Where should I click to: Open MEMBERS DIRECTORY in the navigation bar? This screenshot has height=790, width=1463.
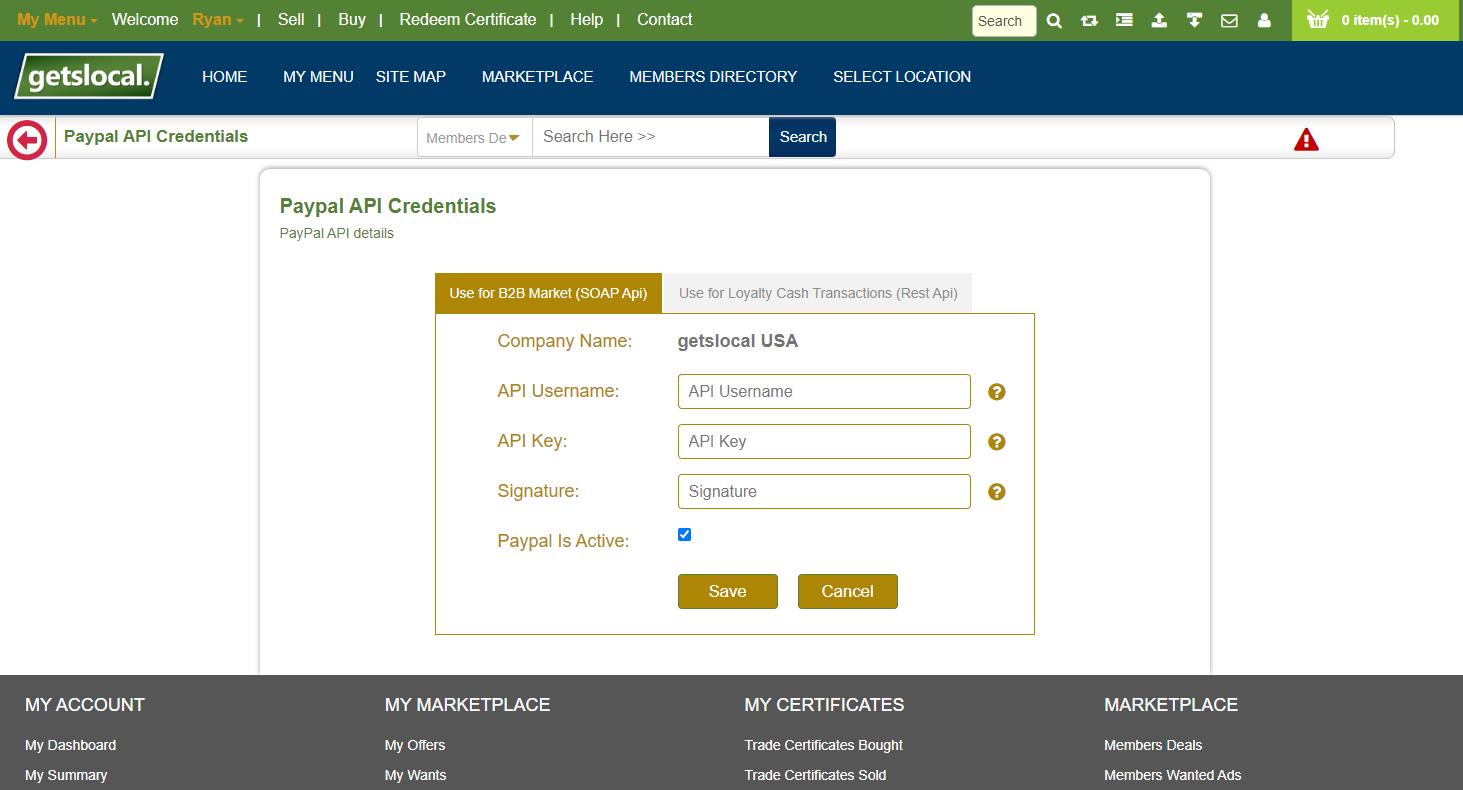tap(713, 76)
